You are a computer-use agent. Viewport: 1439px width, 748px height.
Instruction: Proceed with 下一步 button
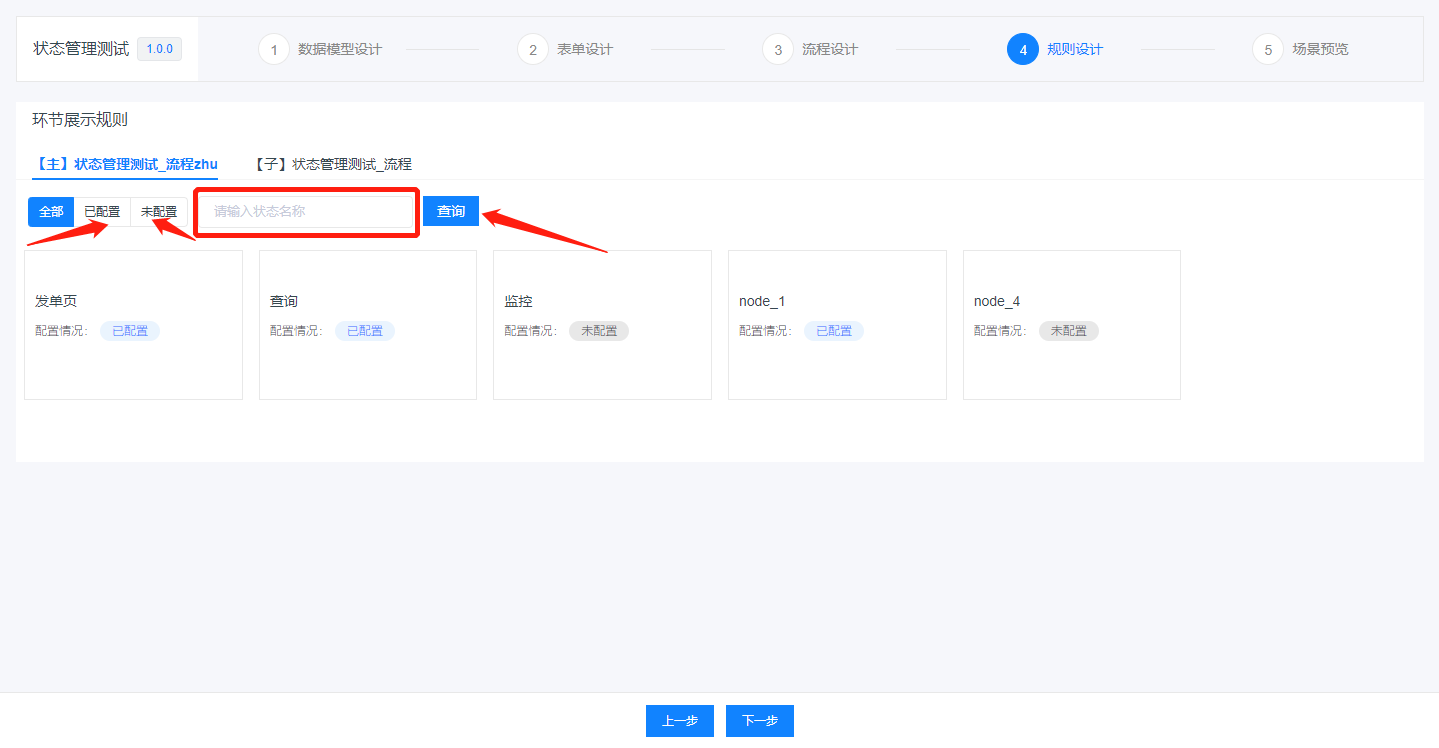coord(760,721)
